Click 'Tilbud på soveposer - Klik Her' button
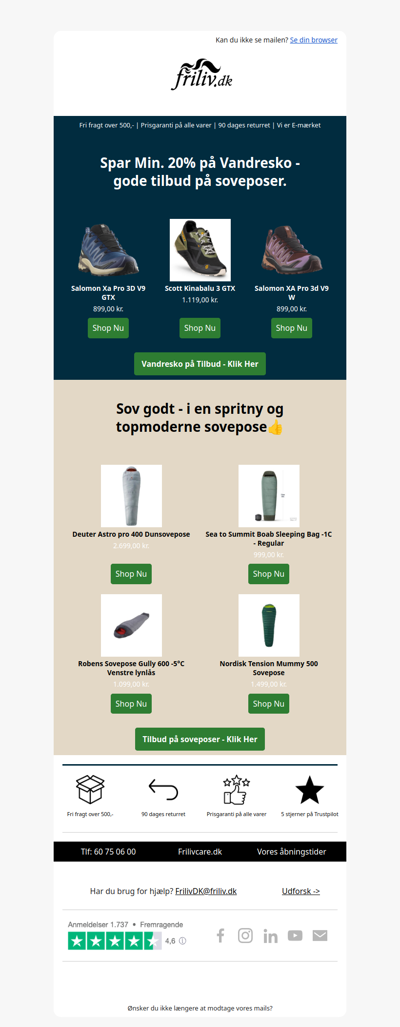Screen dimensions: 400x1027 [200, 739]
